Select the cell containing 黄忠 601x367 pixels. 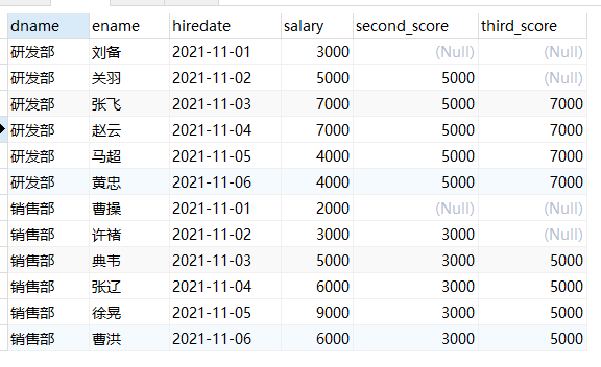129,182
